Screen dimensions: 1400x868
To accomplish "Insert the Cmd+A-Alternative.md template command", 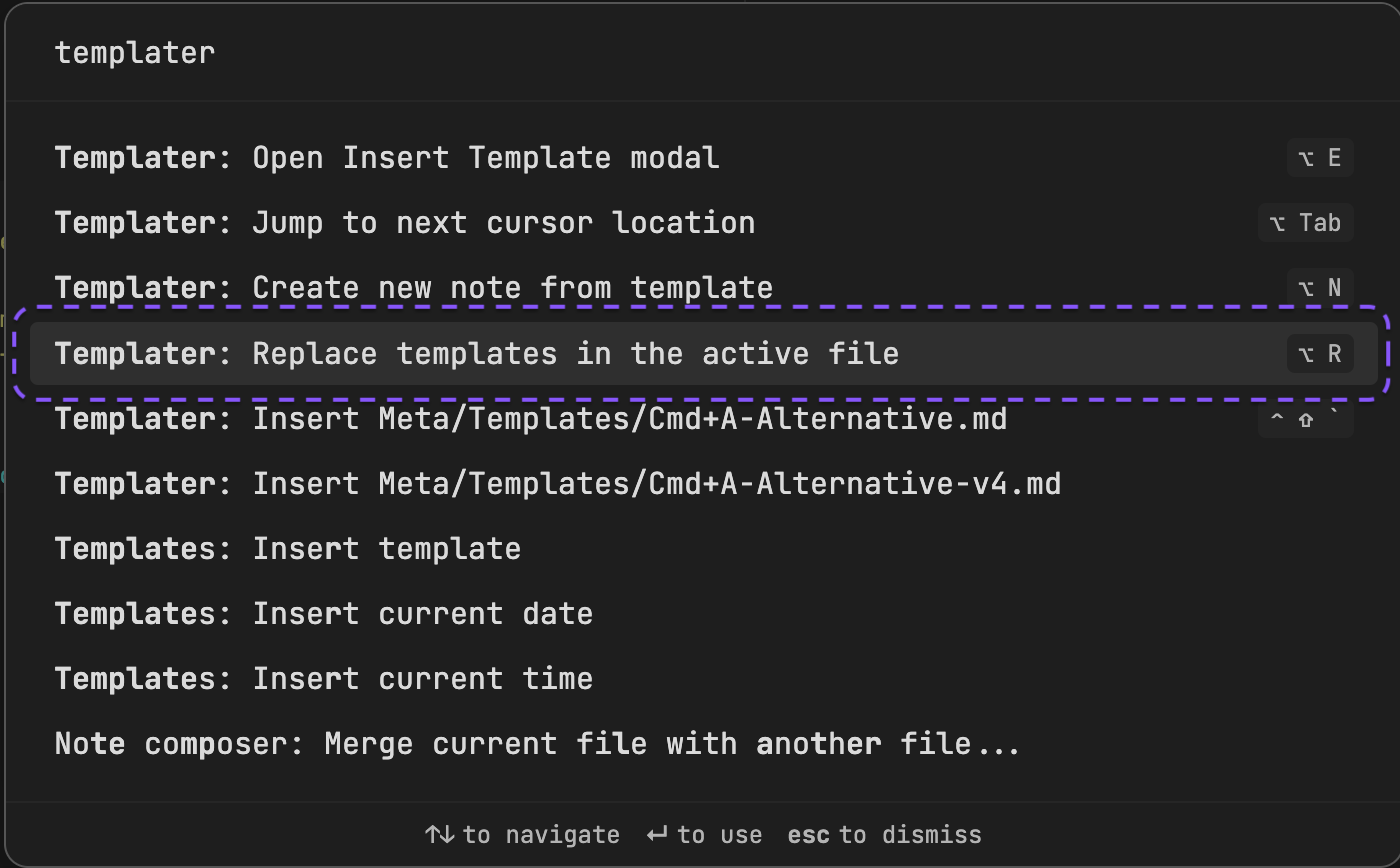I will [531, 418].
